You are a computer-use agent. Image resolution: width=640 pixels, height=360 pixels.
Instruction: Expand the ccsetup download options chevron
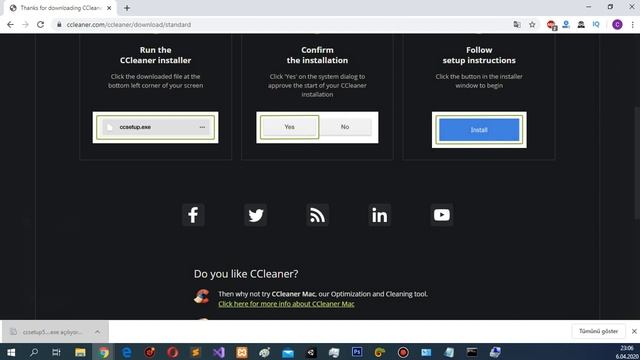click(x=98, y=332)
